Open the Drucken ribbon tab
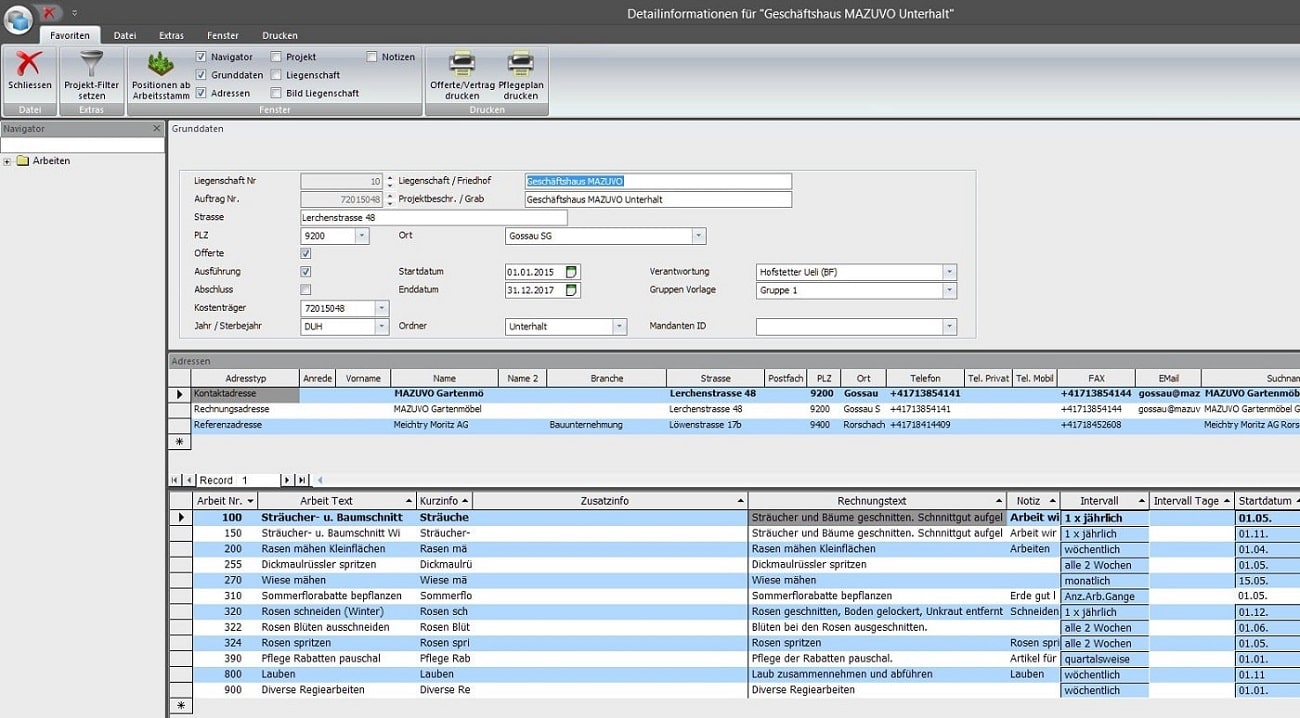Screen dimensions: 1300x718 280,35
